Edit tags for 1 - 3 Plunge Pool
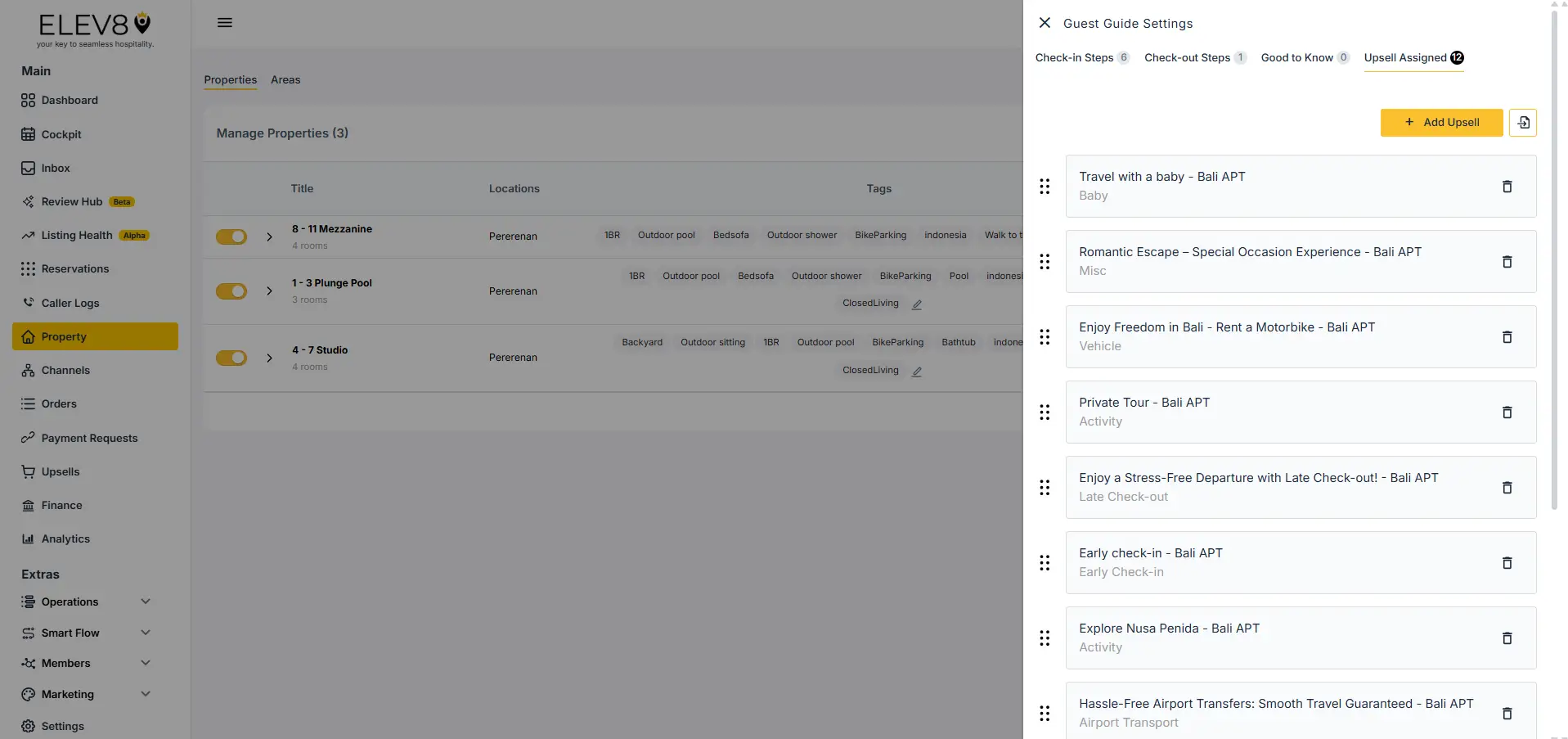 click(x=917, y=304)
